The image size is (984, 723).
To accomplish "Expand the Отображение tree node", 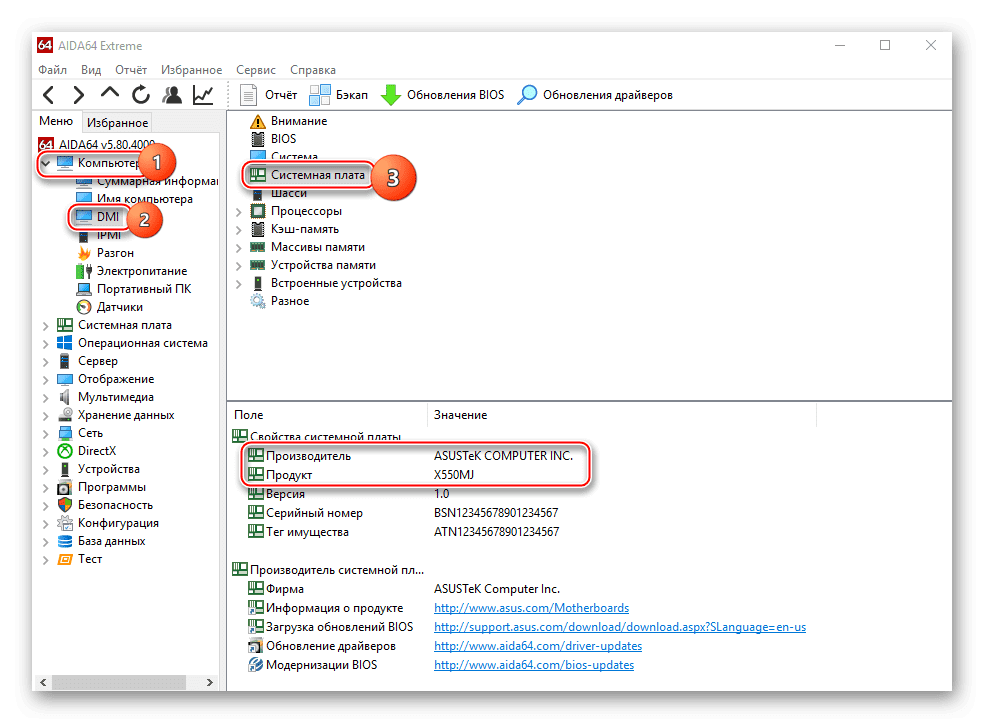I will click(45, 380).
